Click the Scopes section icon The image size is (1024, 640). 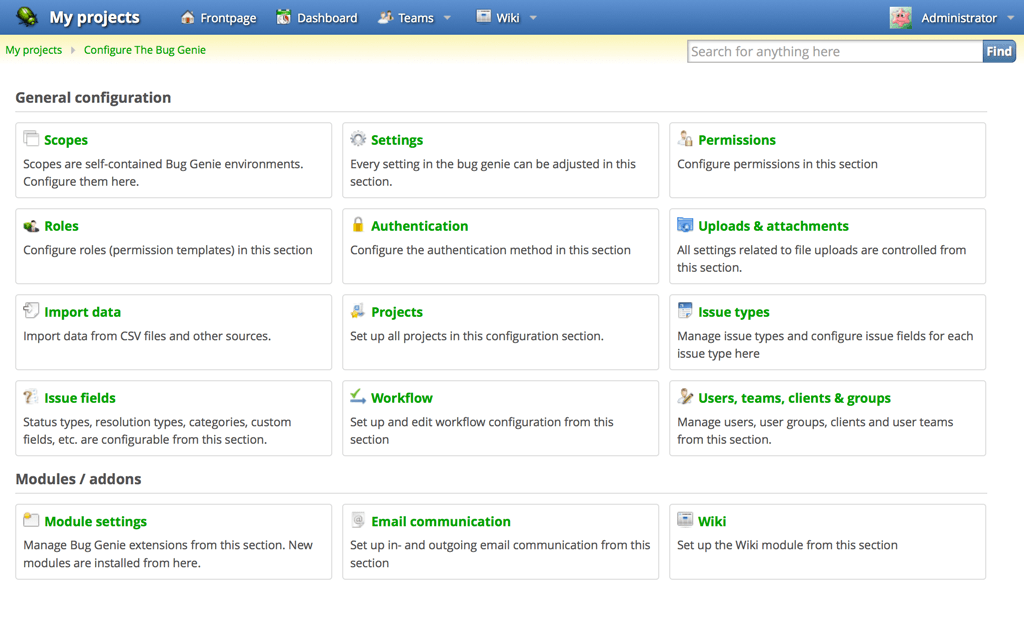click(31, 139)
